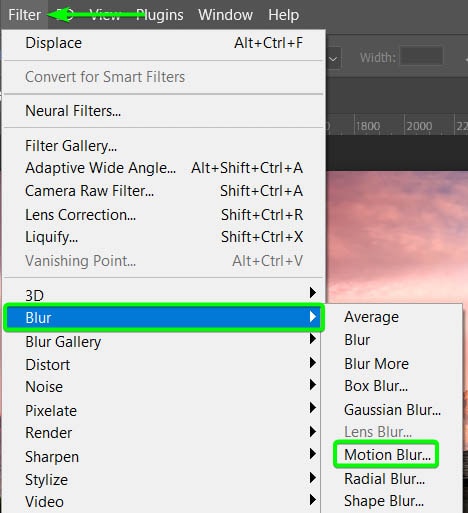The width and height of the screenshot is (468, 513).
Task: Apply the Displace filter
Action: (163, 43)
